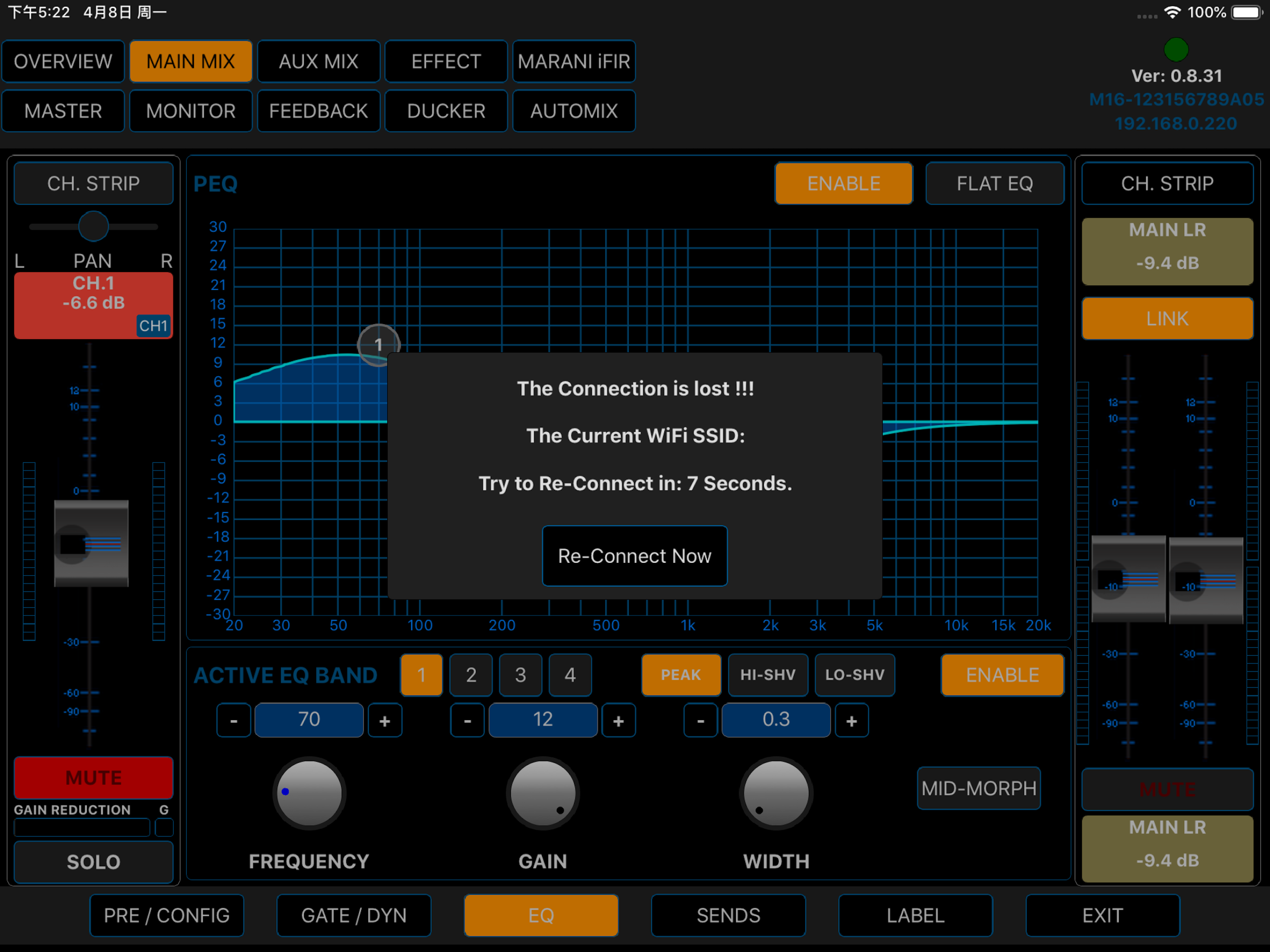This screenshot has width=1270, height=952.
Task: Click the frequency value field showing 70
Action: (x=309, y=720)
